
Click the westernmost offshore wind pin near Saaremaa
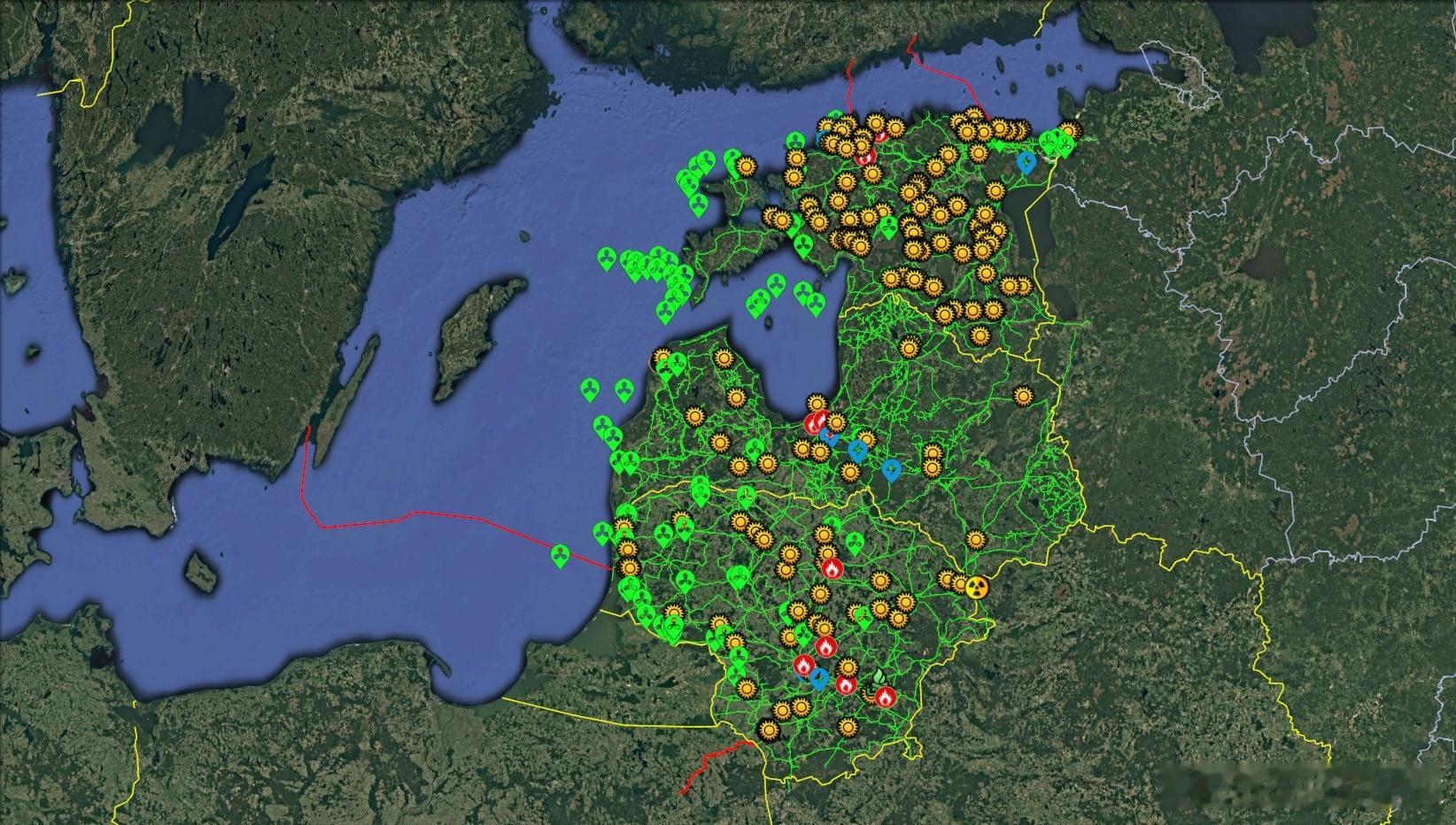[607, 258]
